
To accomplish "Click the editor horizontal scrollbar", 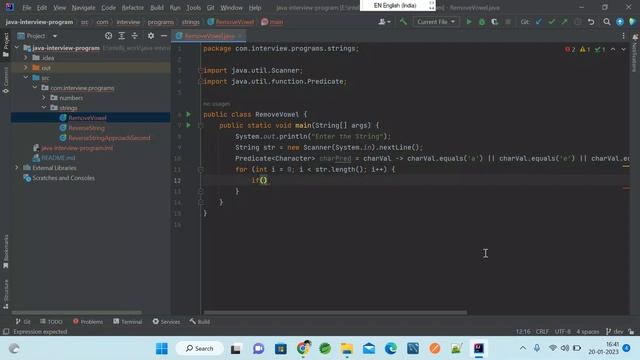I will tap(335, 313).
